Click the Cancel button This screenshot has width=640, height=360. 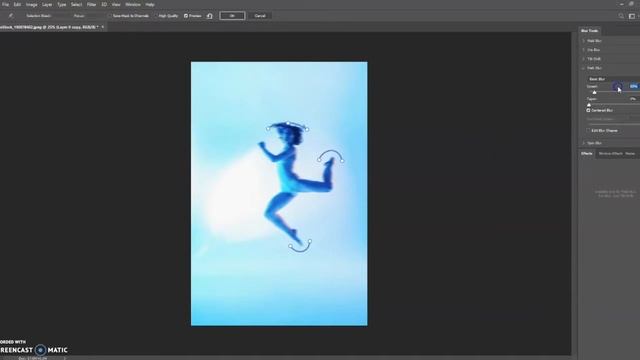pyautogui.click(x=260, y=16)
